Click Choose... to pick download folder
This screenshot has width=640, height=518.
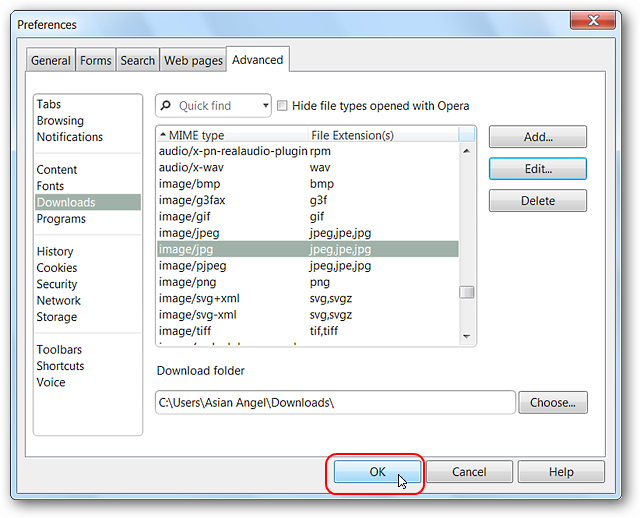[x=553, y=403]
